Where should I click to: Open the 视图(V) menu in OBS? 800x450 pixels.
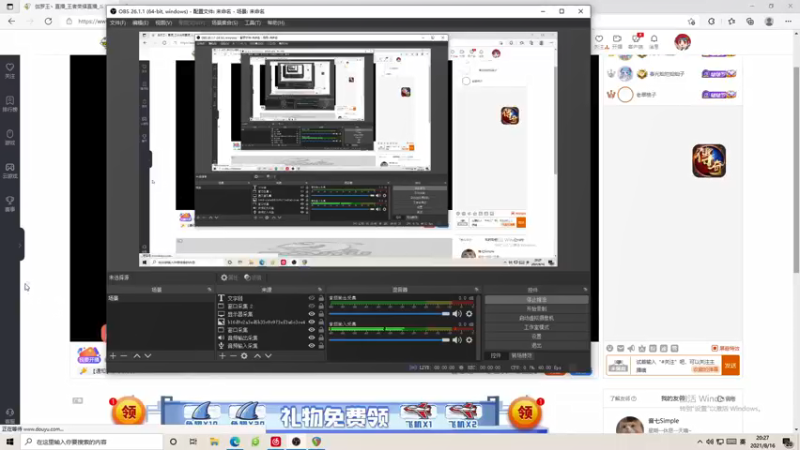pyautogui.click(x=163, y=23)
